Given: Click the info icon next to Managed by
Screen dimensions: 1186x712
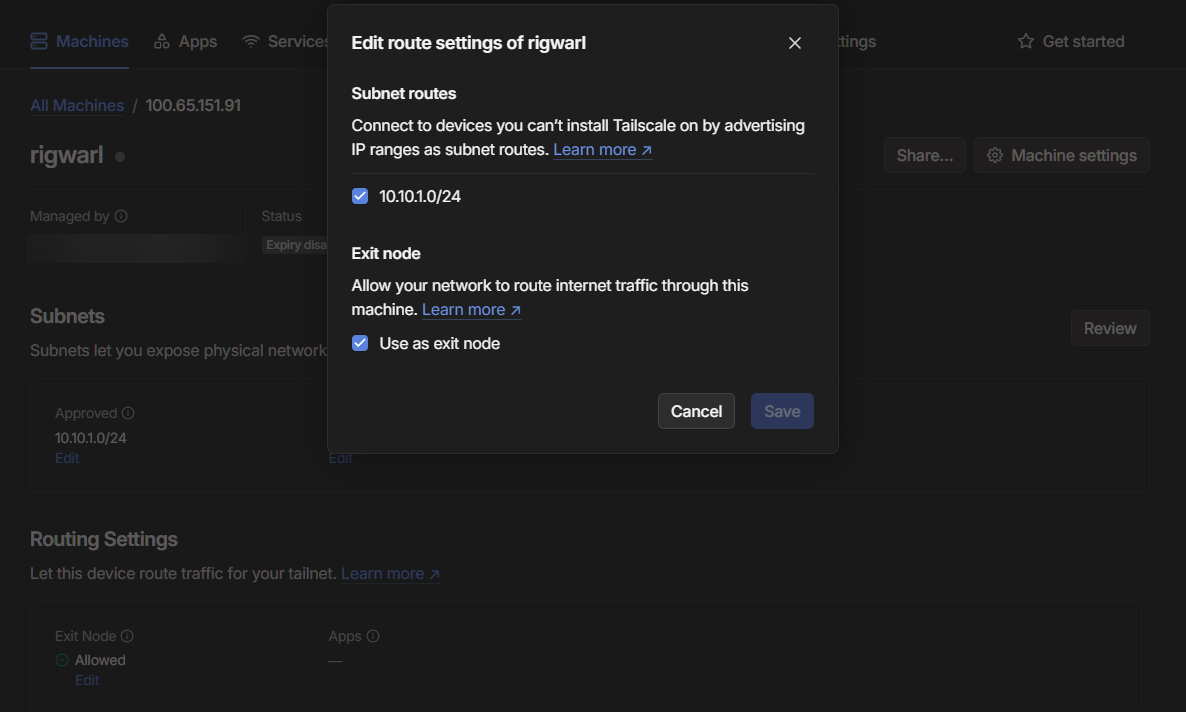Looking at the screenshot, I should click(x=121, y=216).
